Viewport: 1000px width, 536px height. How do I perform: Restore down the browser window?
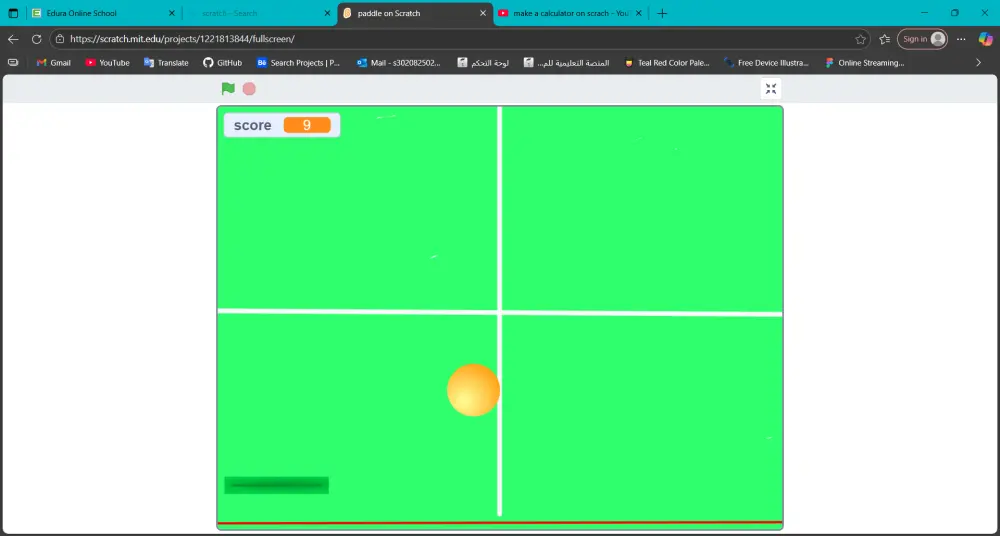[x=955, y=13]
